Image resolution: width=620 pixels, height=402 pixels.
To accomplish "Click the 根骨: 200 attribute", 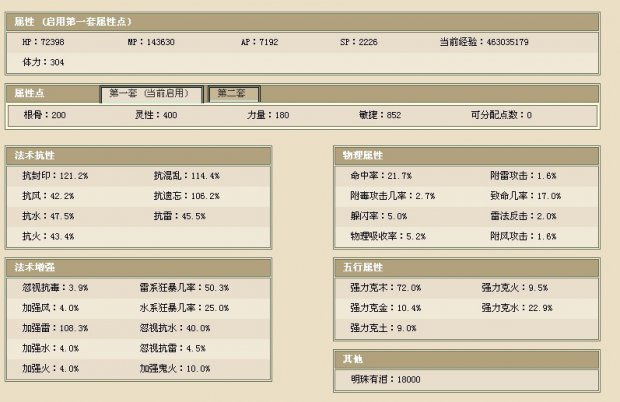I will click(44, 115).
